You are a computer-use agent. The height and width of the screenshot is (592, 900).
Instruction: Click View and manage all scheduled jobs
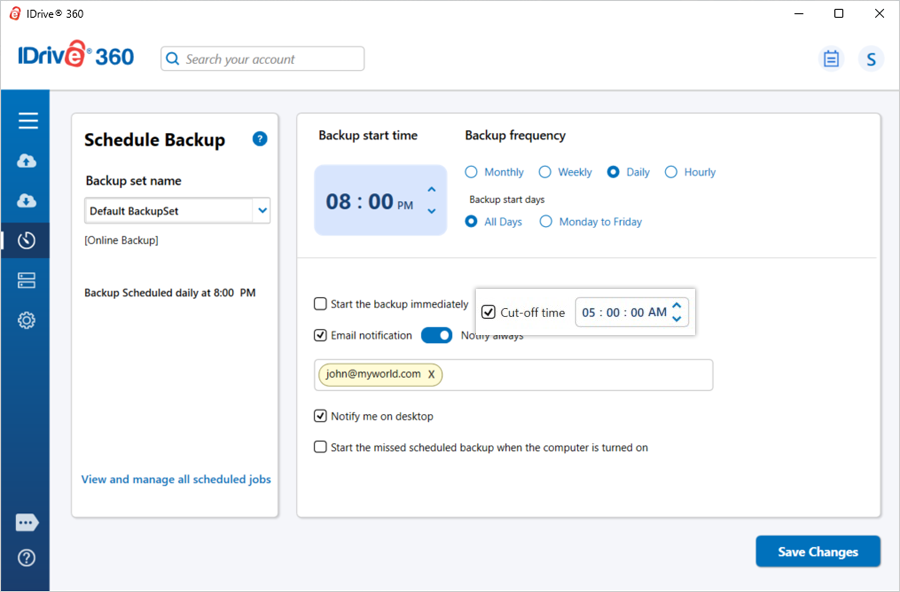176,479
